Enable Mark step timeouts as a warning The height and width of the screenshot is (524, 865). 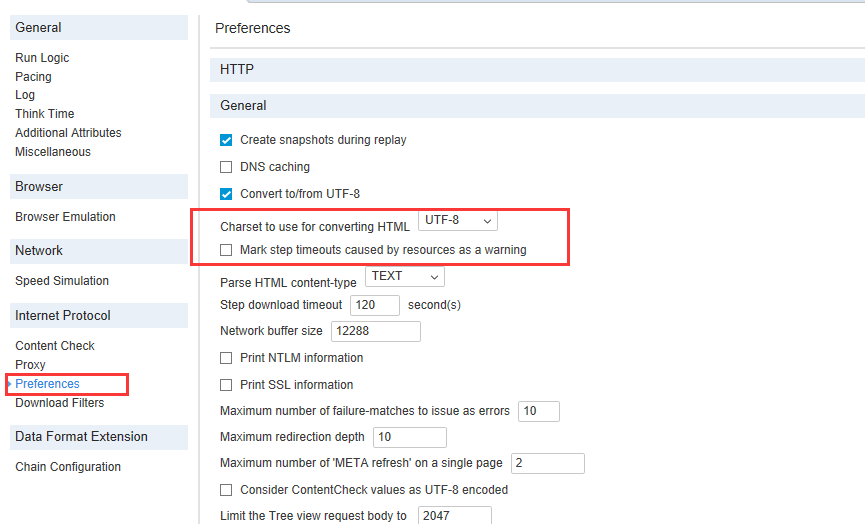[226, 250]
